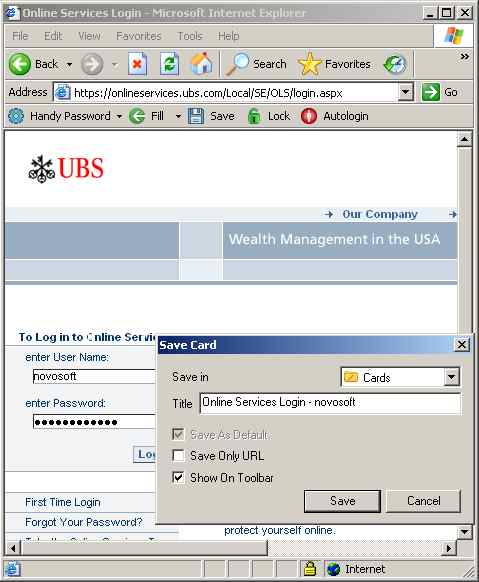Open the Forgot Your Password? link
This screenshot has height=582, width=479.
tap(83, 522)
